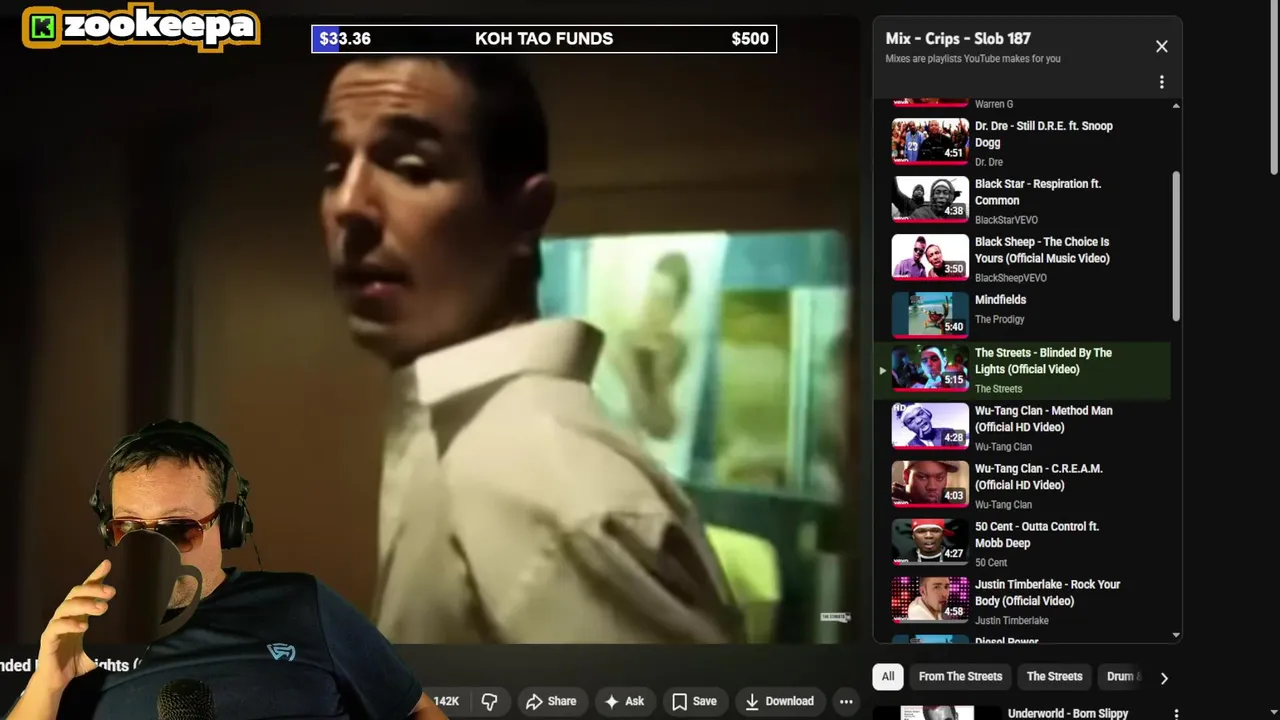Select the Drum filter chip
The image size is (1280, 720).
[1122, 677]
